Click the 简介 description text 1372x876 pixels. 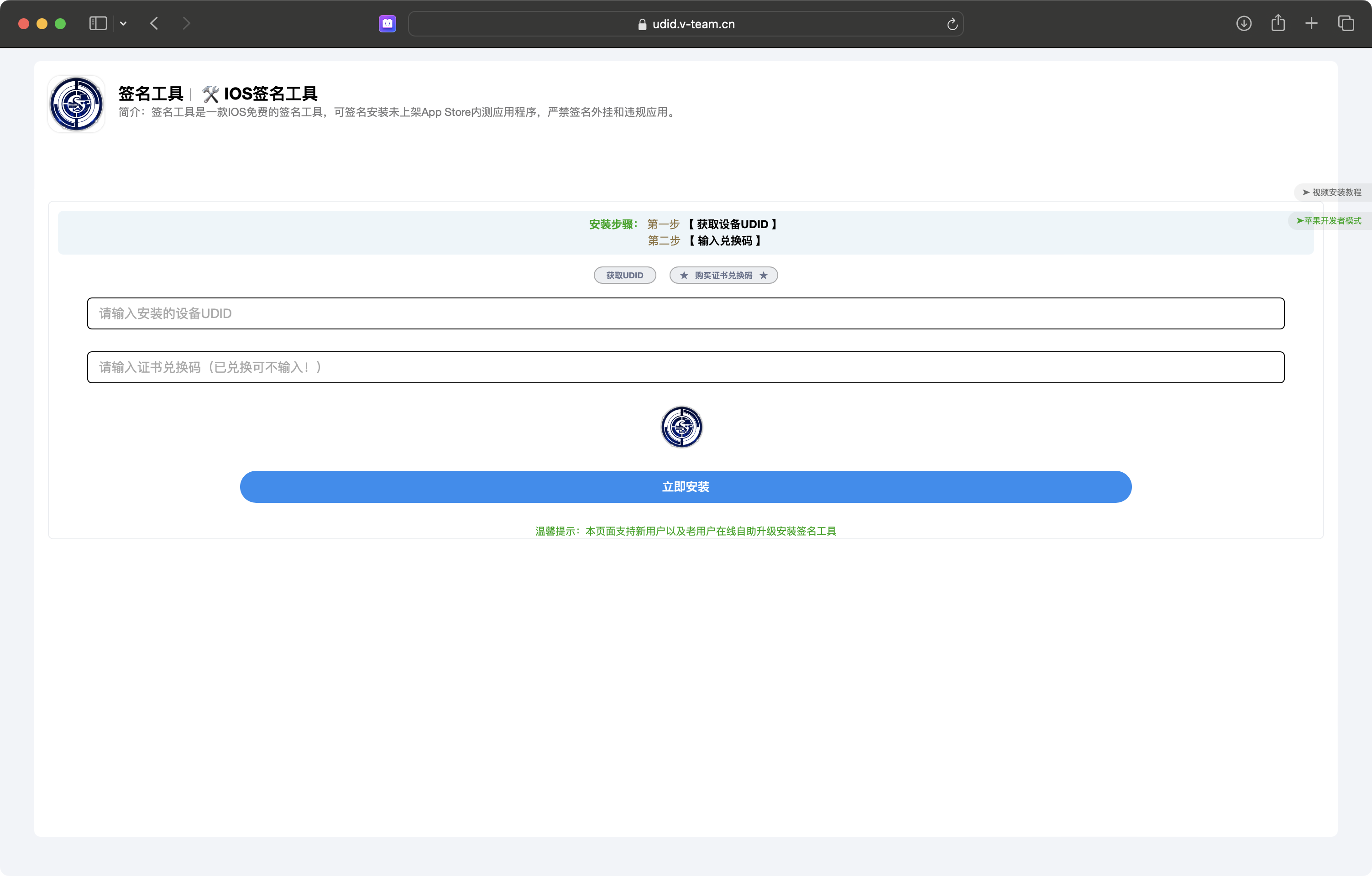tap(398, 112)
